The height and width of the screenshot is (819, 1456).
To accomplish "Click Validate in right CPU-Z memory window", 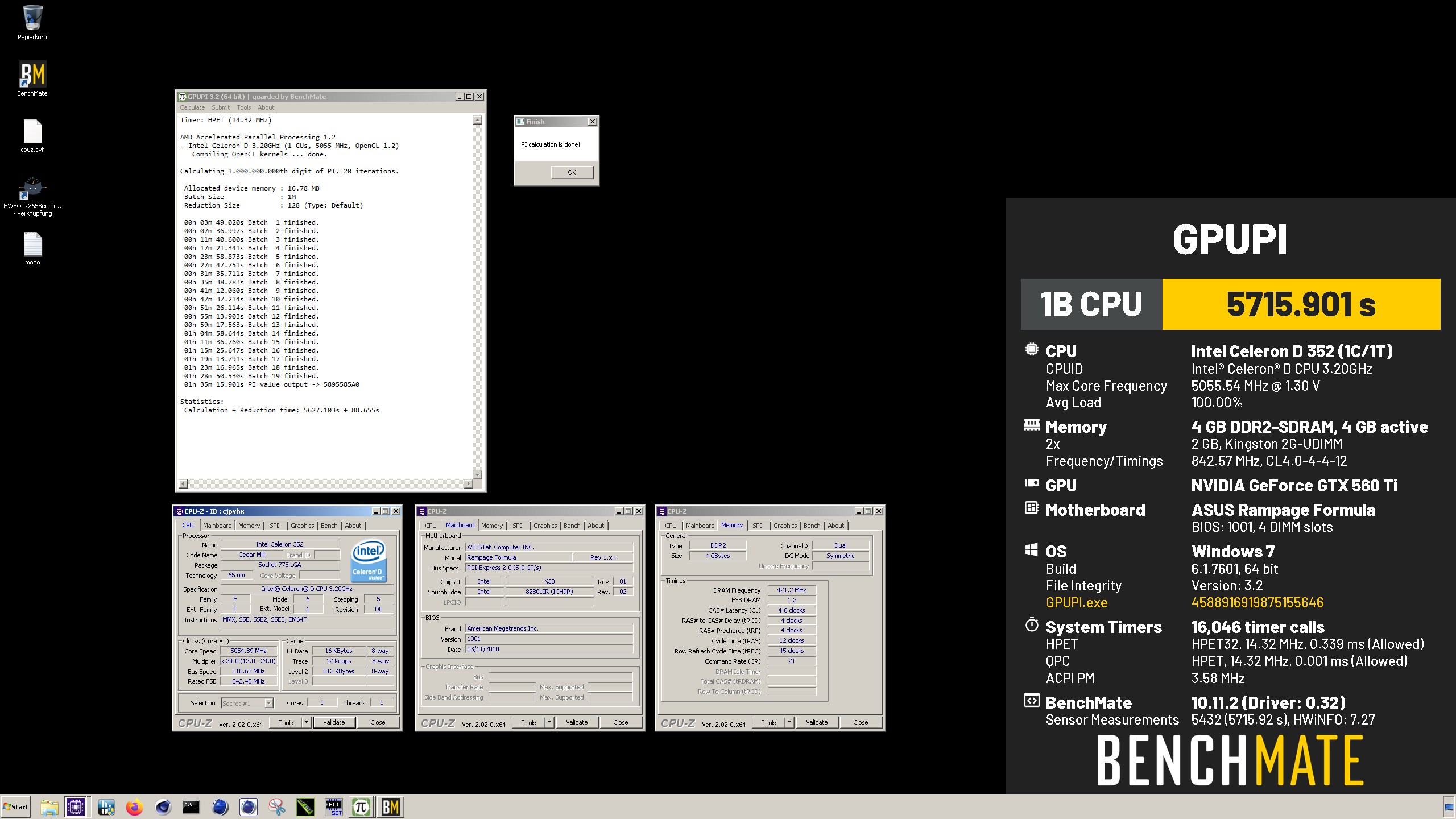I will click(817, 722).
